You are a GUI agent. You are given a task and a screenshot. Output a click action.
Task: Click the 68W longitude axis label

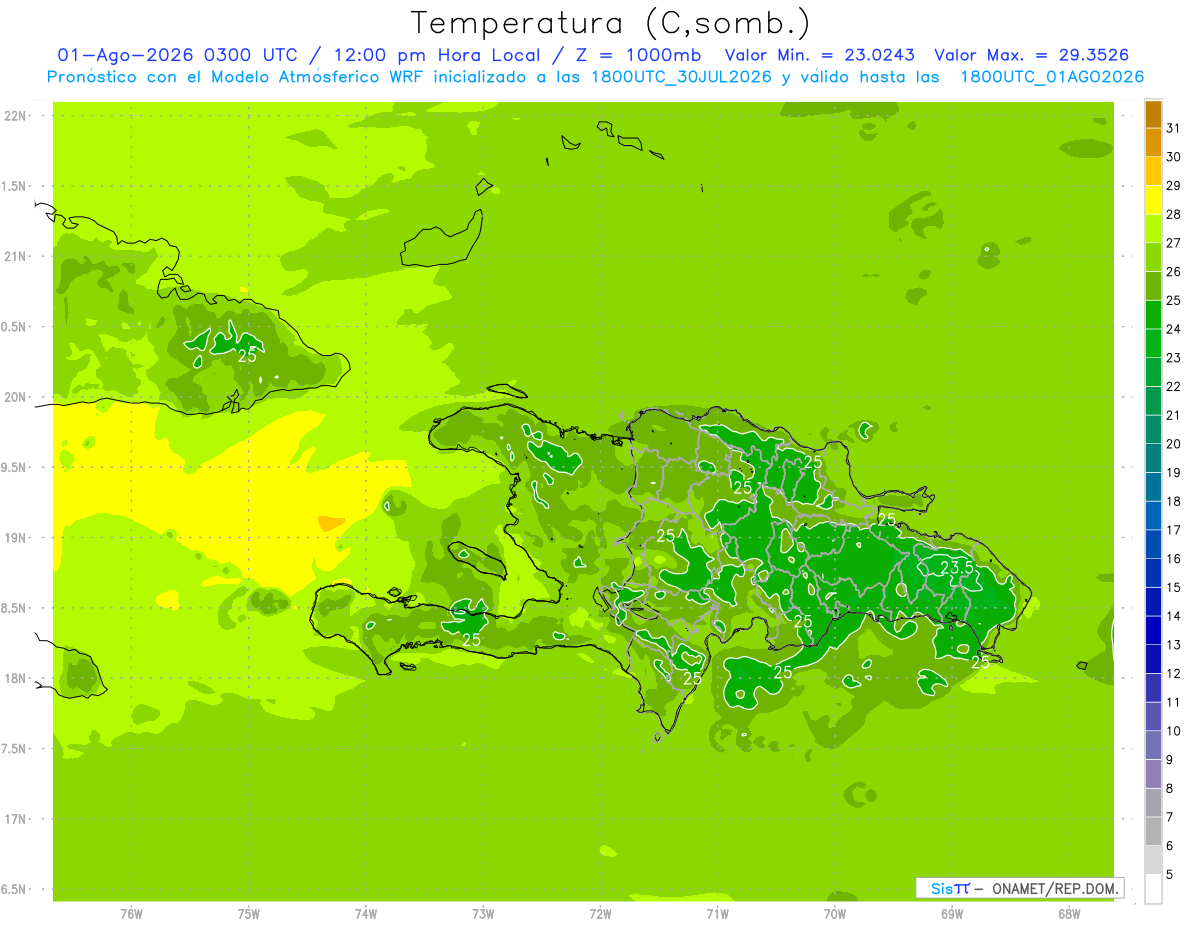pos(1069,913)
